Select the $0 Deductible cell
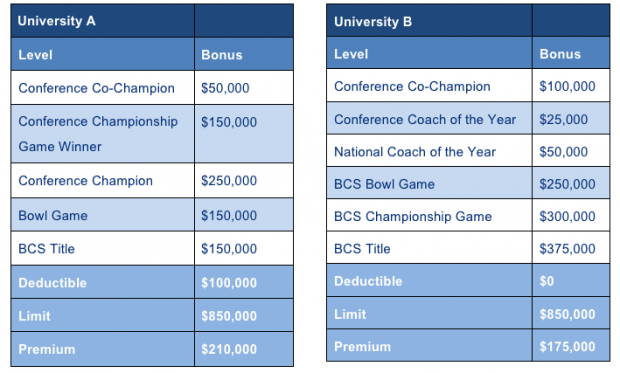 click(x=571, y=280)
